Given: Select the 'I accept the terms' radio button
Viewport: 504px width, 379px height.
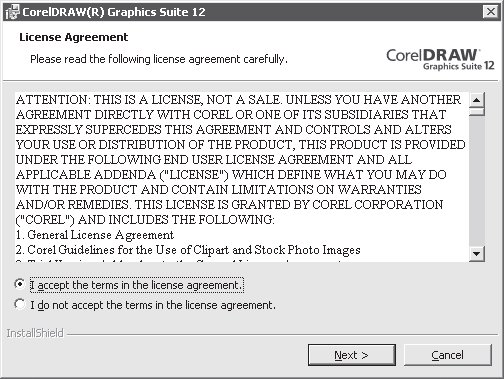Looking at the screenshot, I should (20, 284).
